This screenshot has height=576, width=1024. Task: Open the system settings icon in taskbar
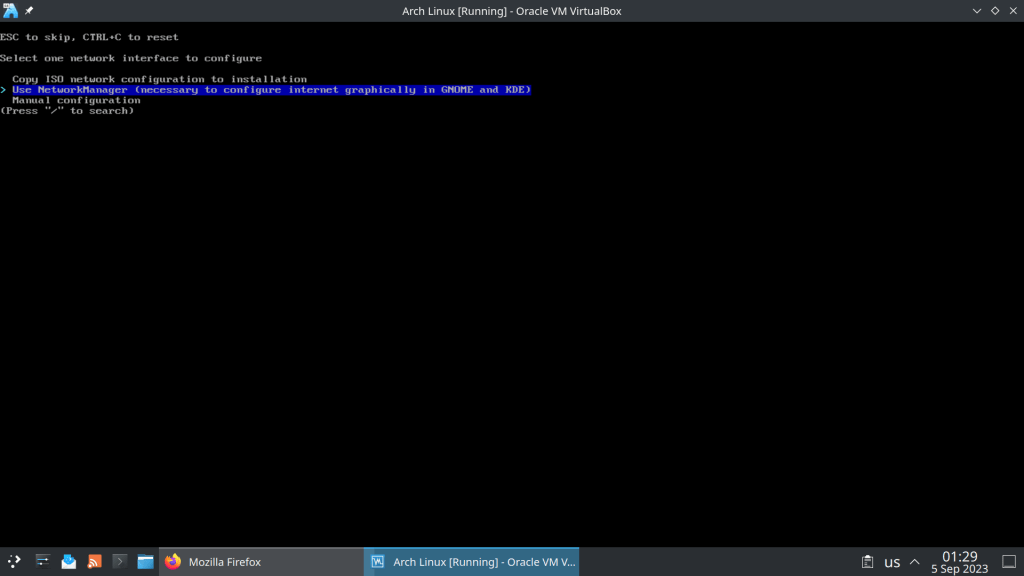[43, 562]
